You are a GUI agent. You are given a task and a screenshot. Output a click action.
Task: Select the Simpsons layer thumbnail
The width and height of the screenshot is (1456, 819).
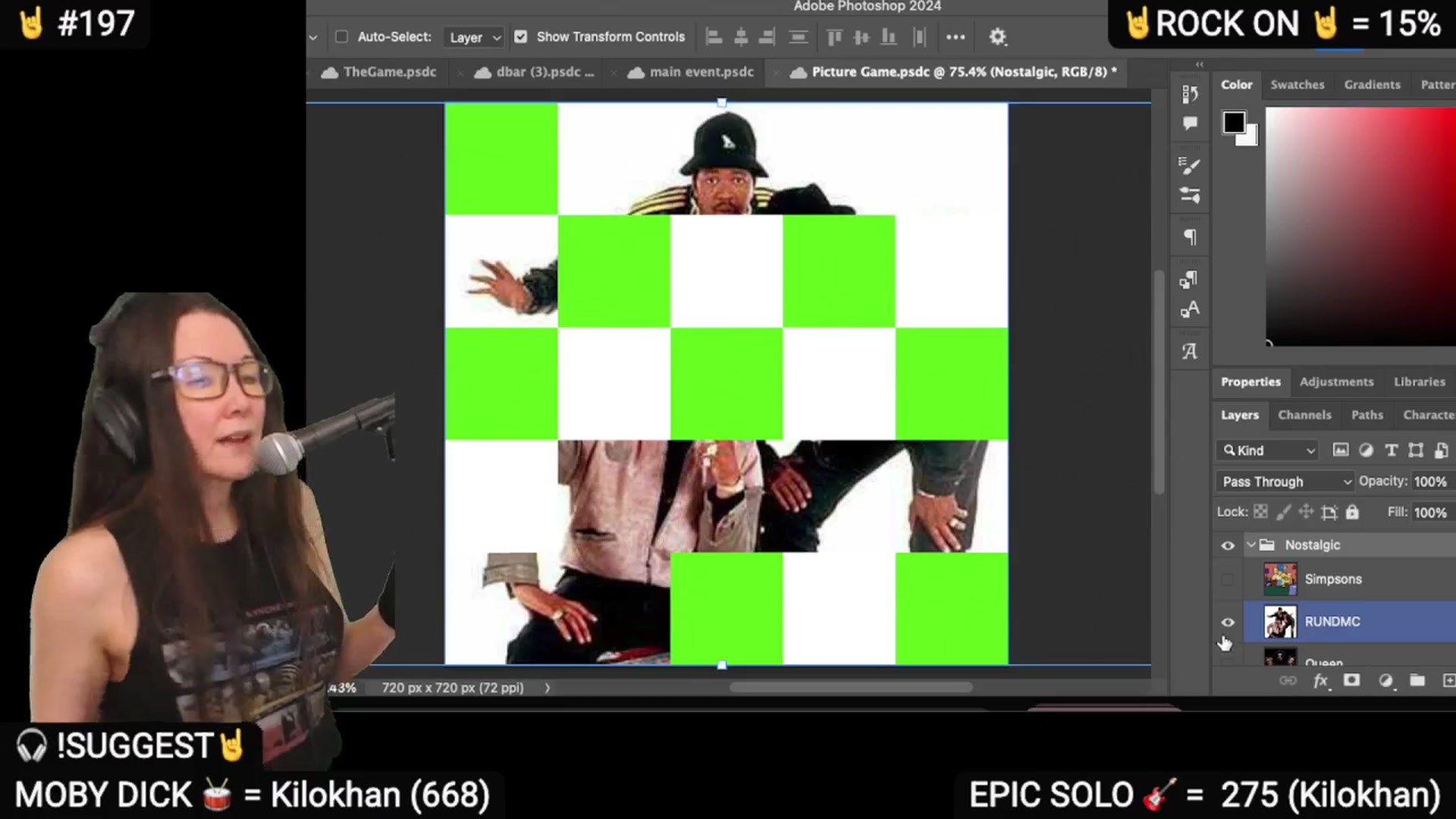1280,579
